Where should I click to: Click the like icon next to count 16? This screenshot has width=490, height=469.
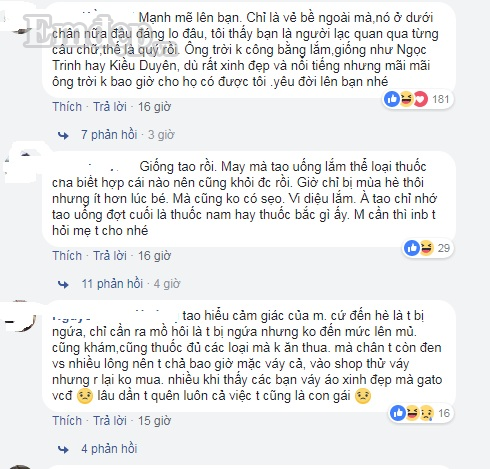(398, 413)
